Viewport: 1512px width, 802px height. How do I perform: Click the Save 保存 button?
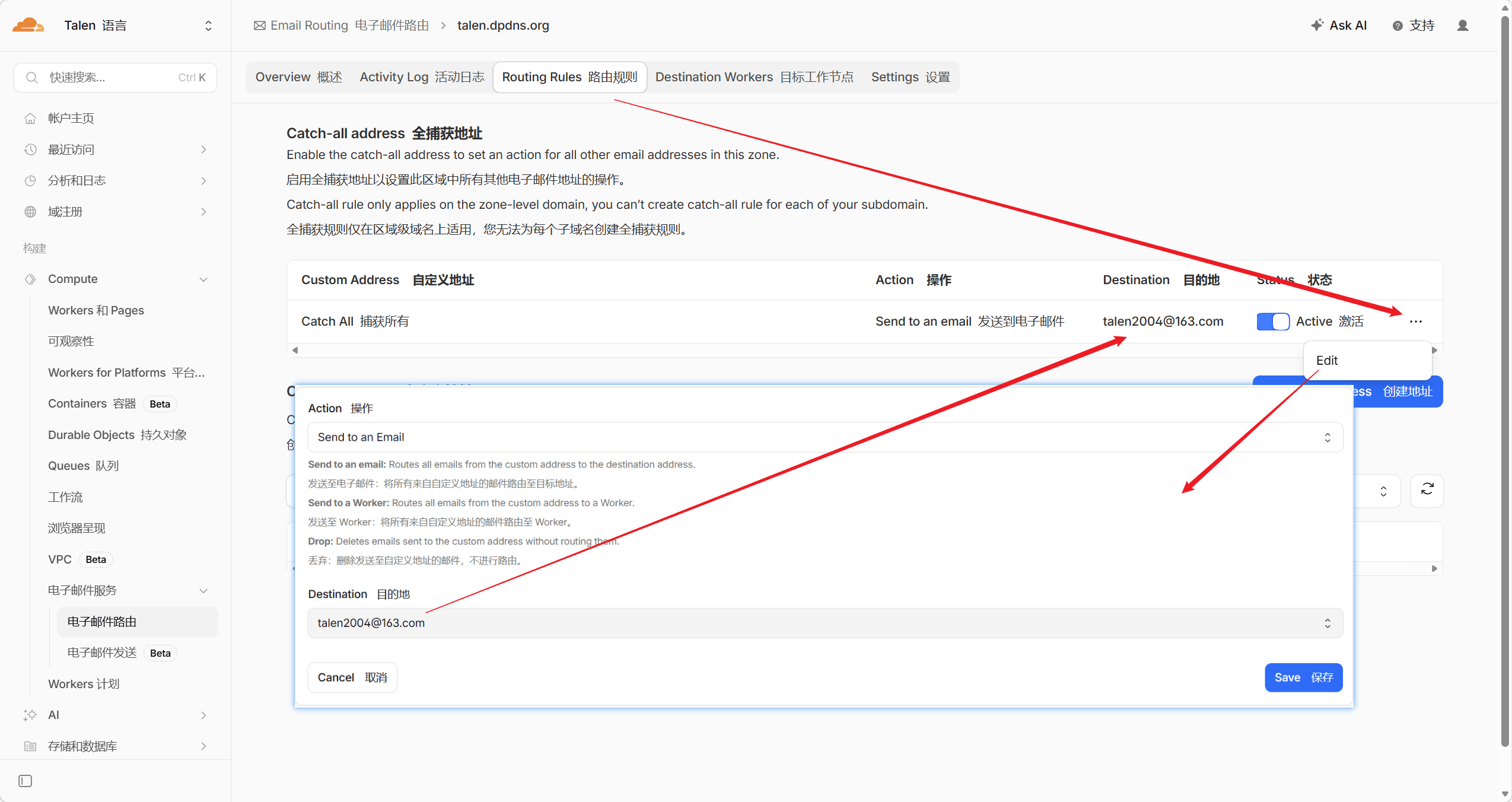click(1303, 677)
